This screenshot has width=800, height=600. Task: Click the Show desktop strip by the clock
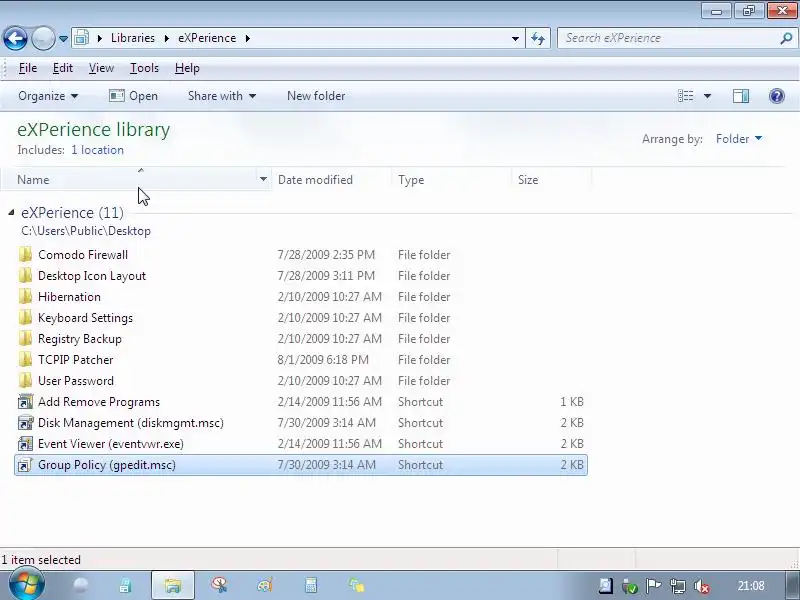click(792, 585)
